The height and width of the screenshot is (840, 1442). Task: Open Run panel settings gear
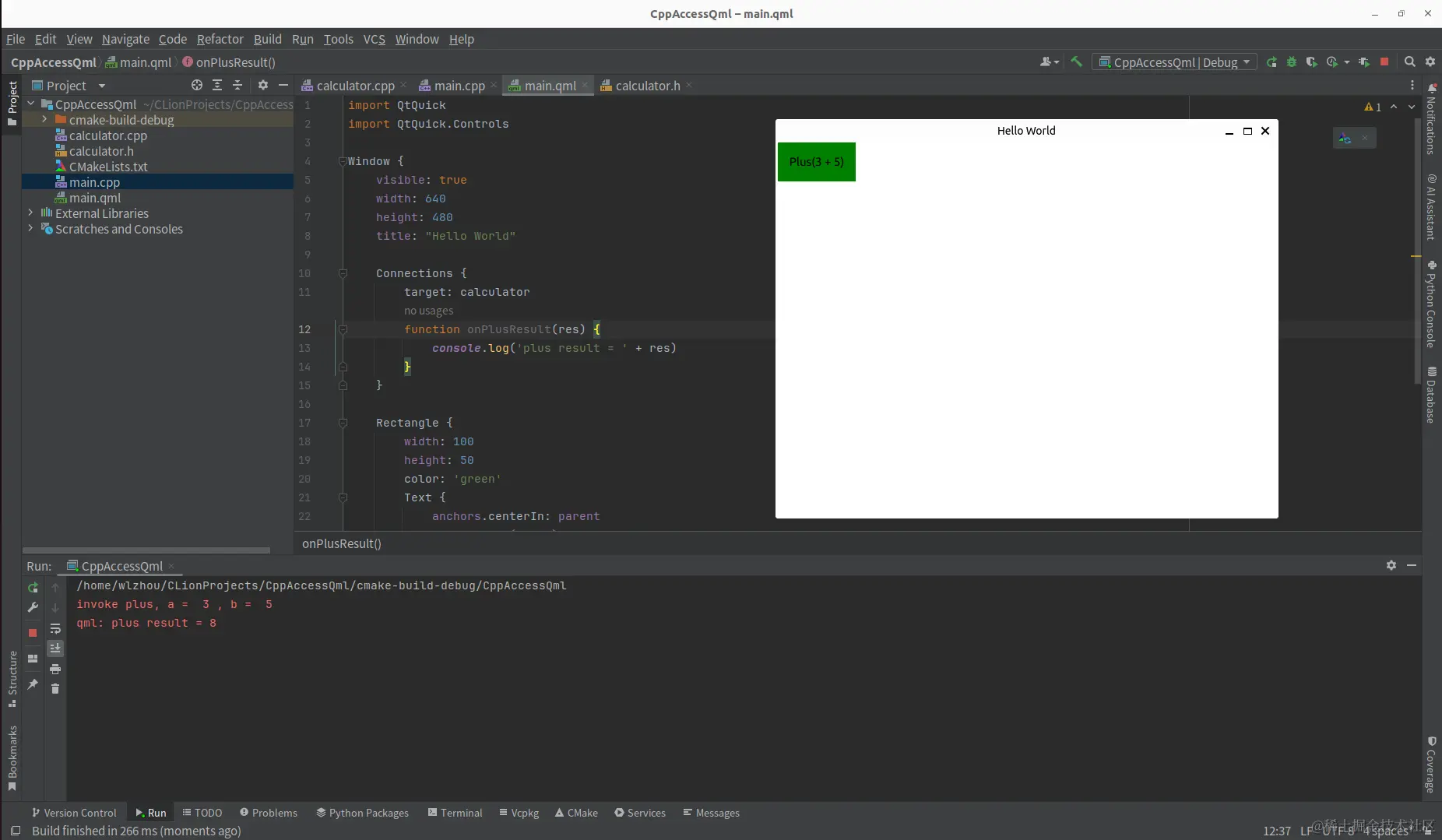tap(1391, 565)
